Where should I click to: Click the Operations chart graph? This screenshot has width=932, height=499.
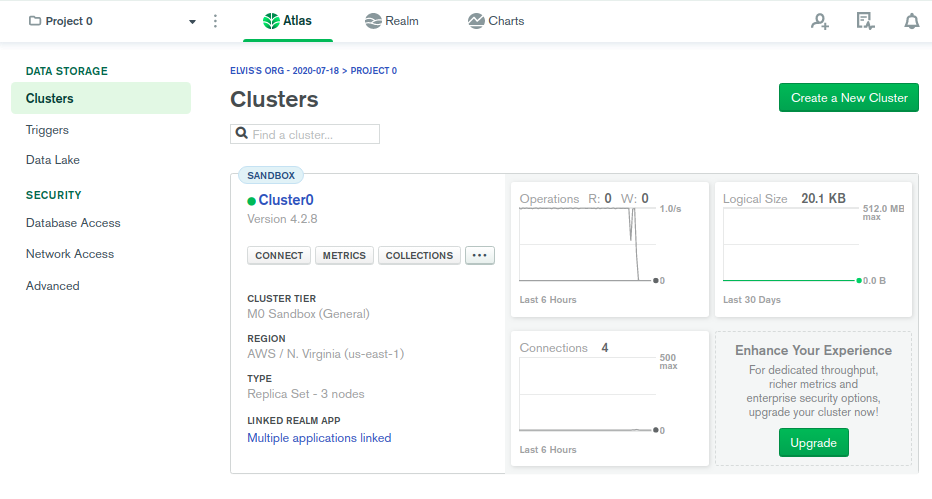click(588, 245)
